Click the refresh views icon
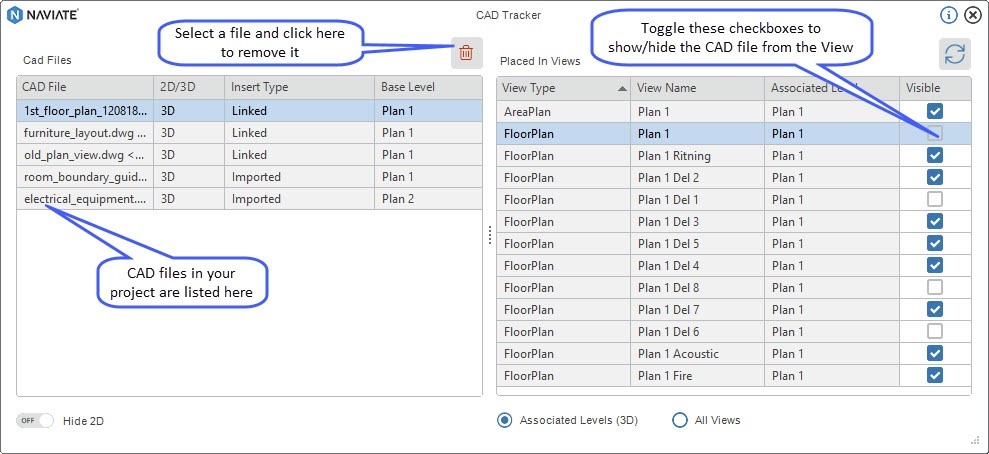 pos(955,54)
